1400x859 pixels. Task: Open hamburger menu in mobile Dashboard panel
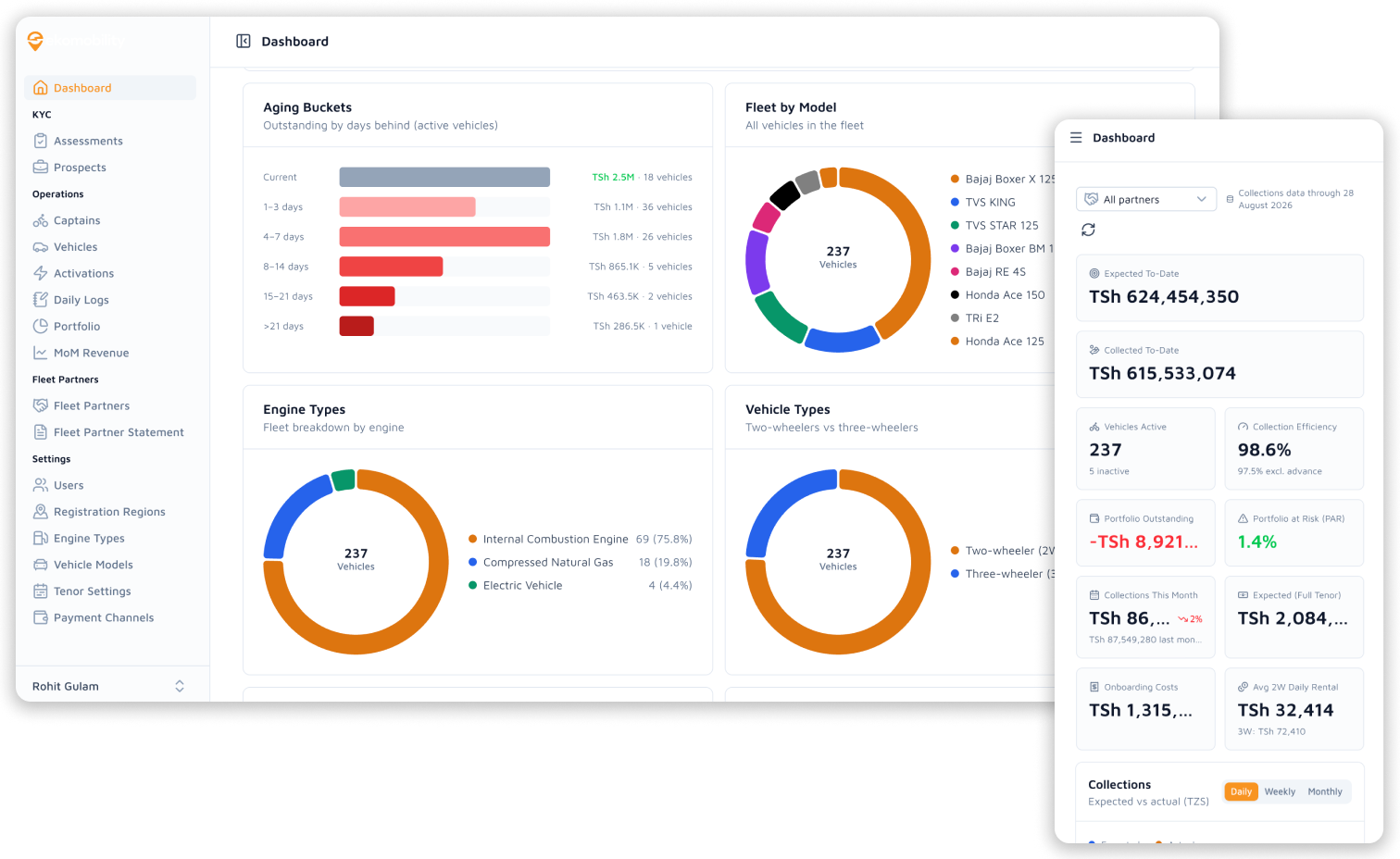tap(1076, 138)
